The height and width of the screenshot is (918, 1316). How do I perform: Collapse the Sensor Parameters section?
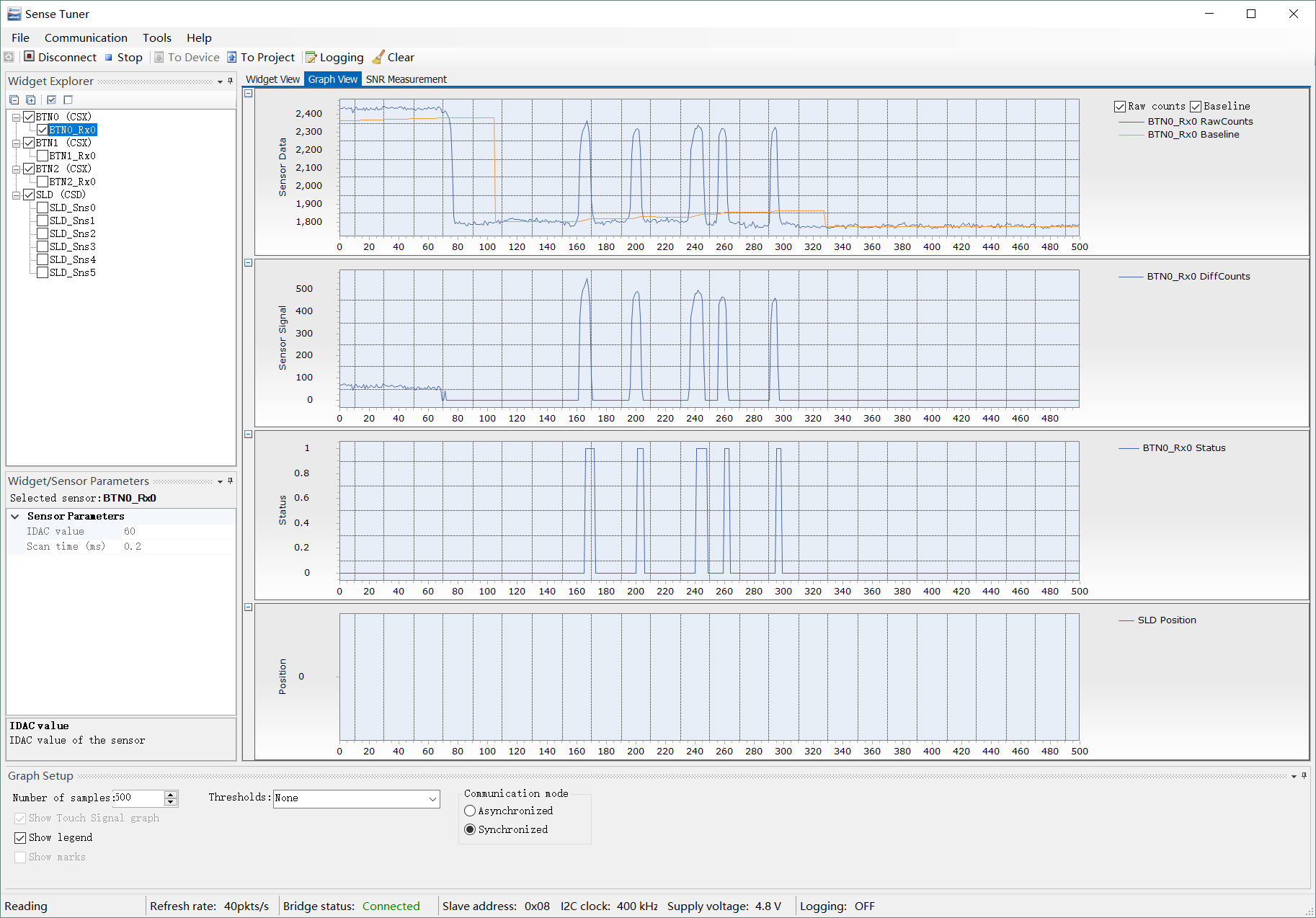click(14, 516)
